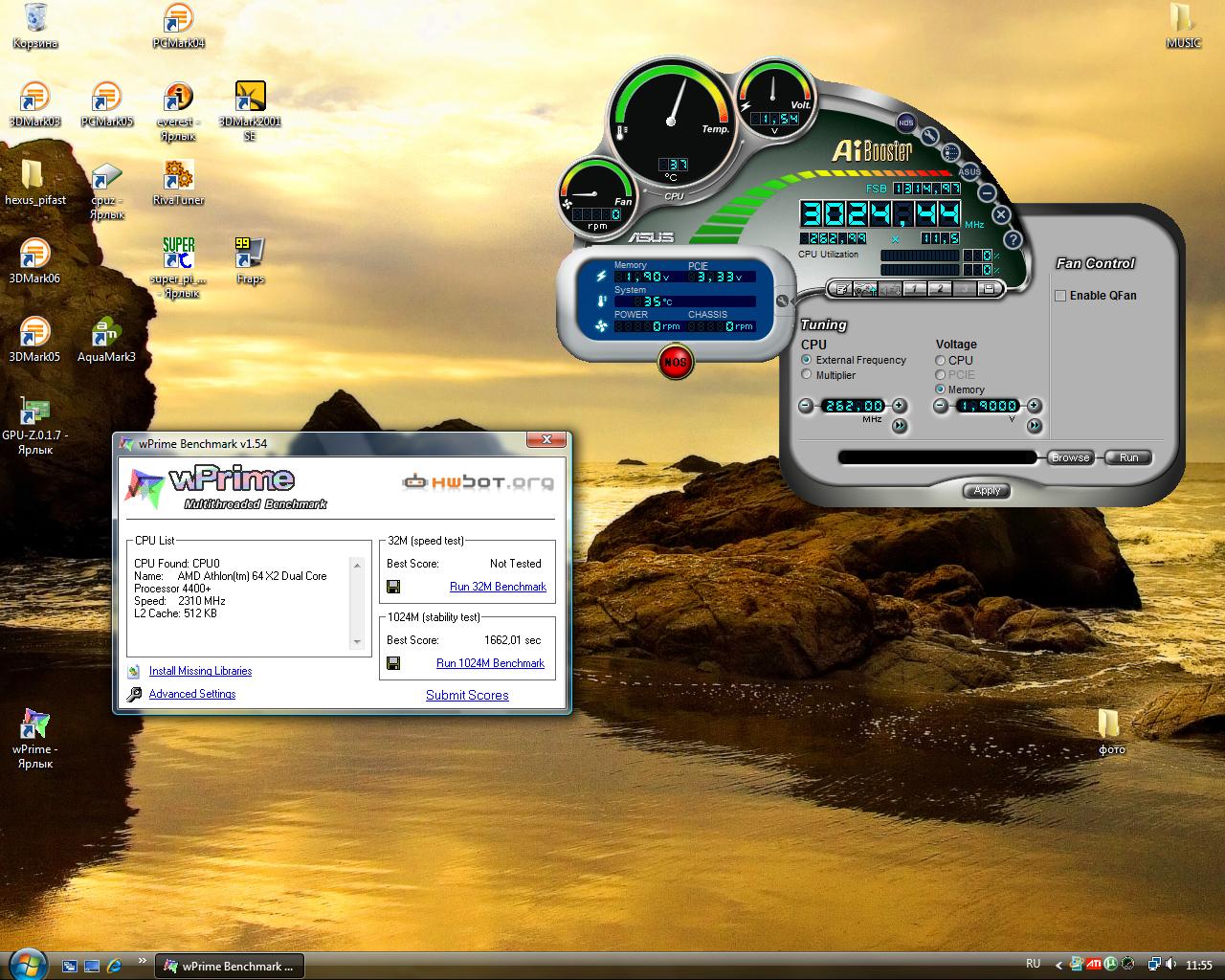The image size is (1225, 980).
Task: Open the cpuz shortcut icon
Action: click(x=106, y=190)
